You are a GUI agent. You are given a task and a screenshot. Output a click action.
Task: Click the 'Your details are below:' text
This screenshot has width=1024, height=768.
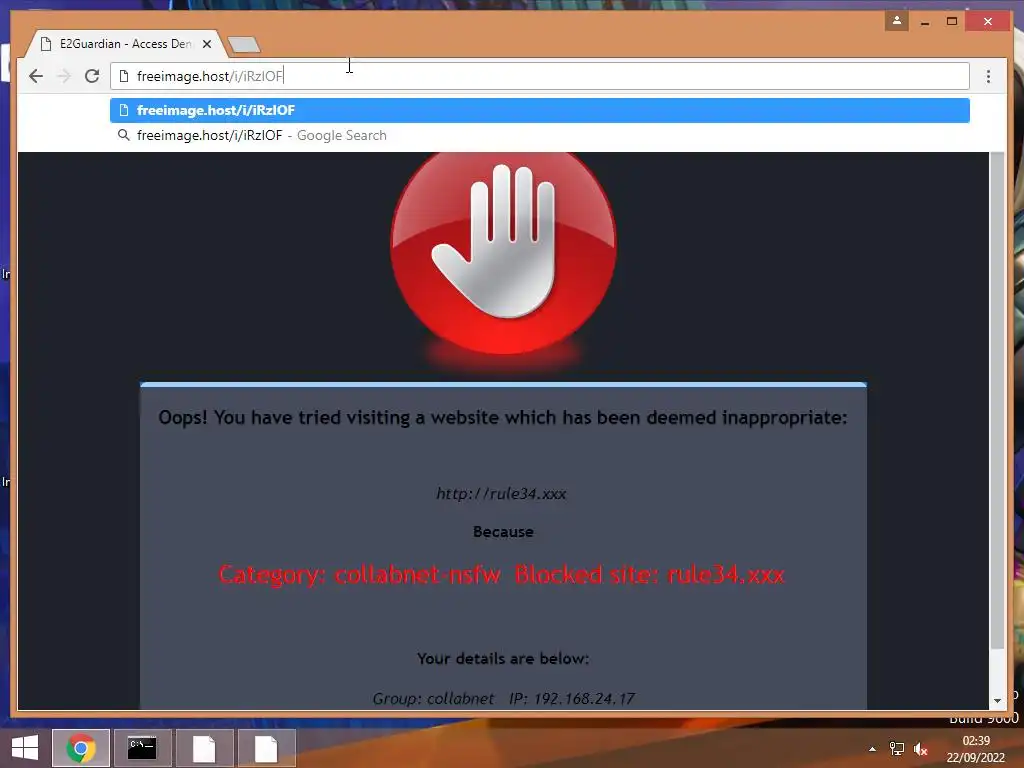click(x=503, y=658)
